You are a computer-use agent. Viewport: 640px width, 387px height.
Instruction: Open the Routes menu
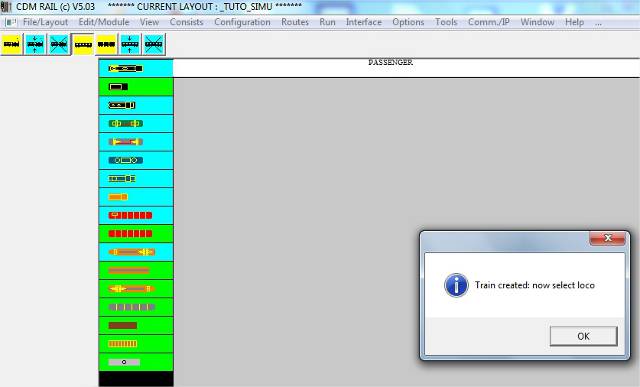(295, 22)
